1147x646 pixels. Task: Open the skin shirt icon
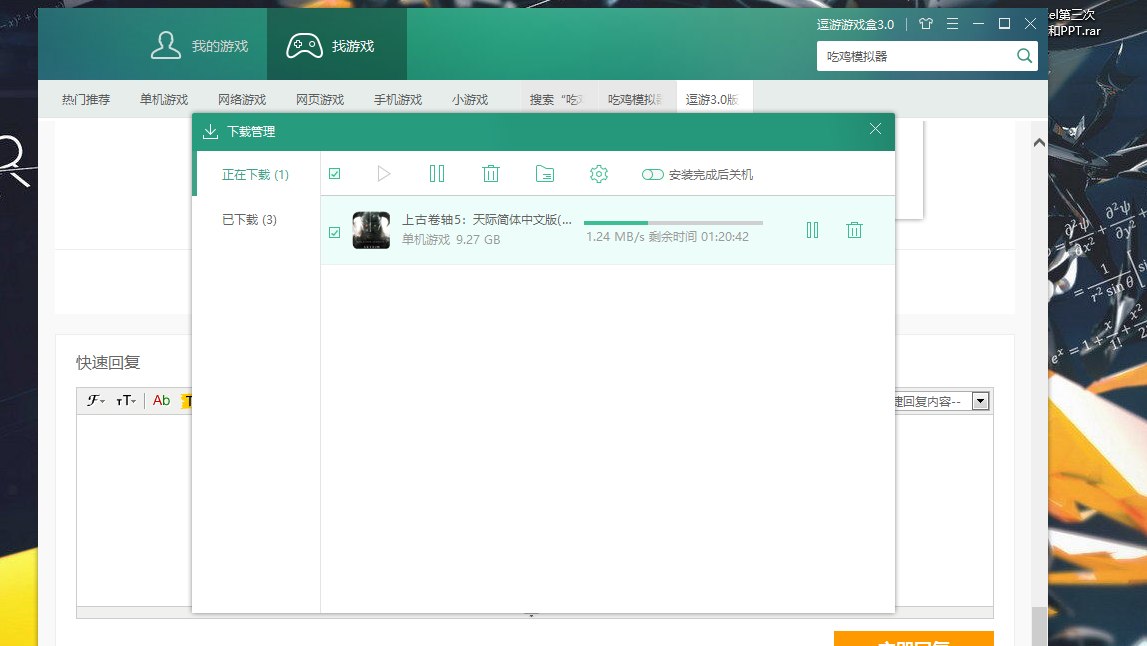[925, 23]
